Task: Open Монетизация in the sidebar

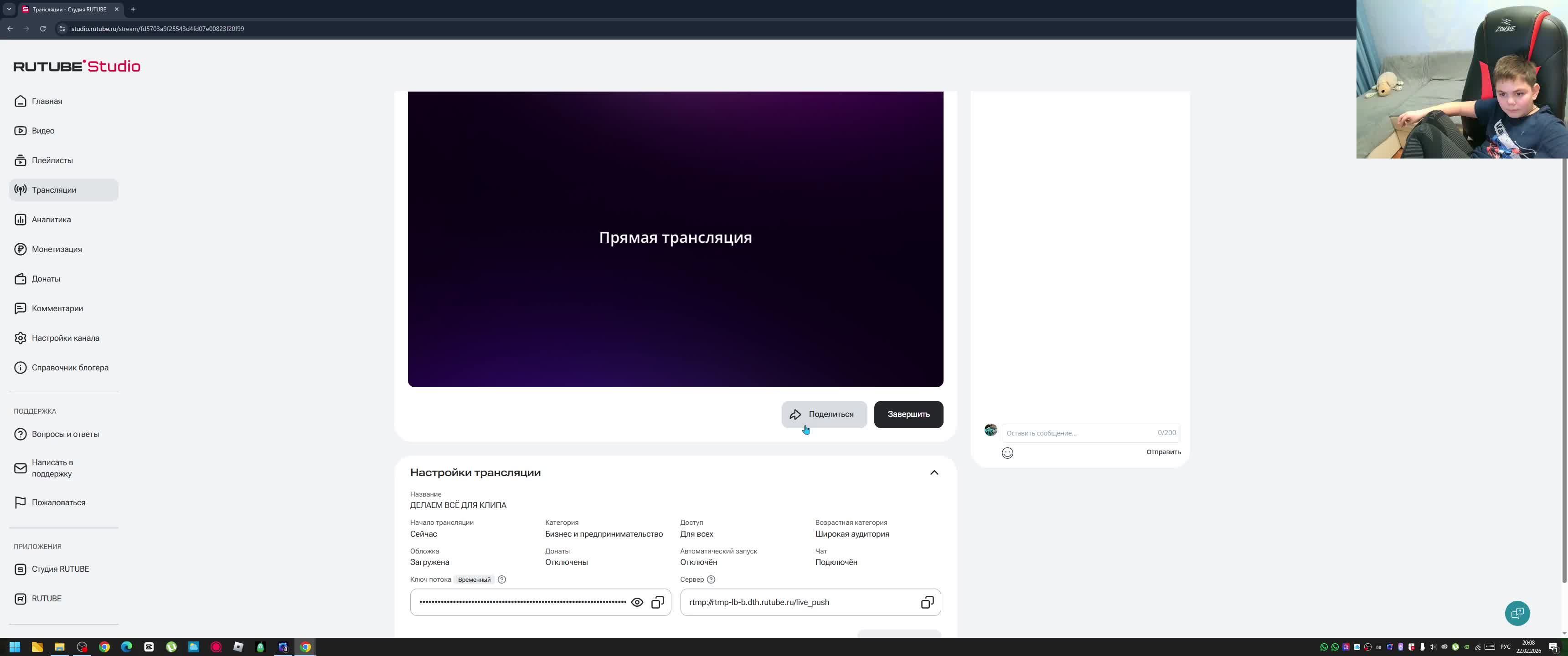Action: tap(57, 249)
